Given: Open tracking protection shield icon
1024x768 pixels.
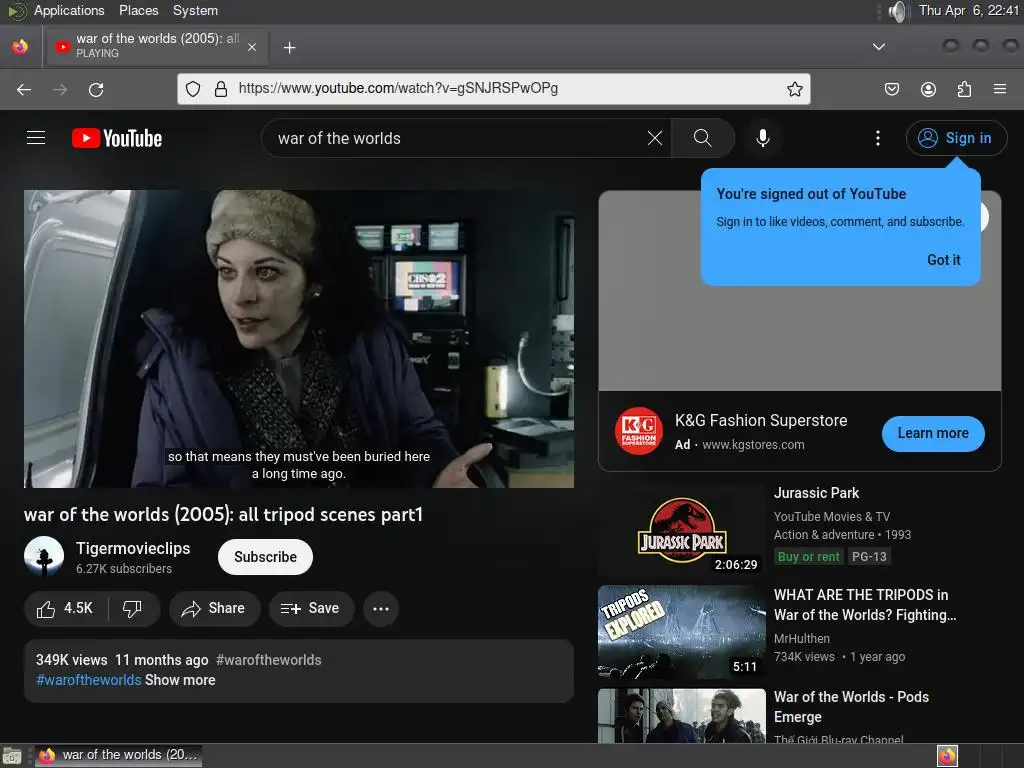Looking at the screenshot, I should (193, 89).
